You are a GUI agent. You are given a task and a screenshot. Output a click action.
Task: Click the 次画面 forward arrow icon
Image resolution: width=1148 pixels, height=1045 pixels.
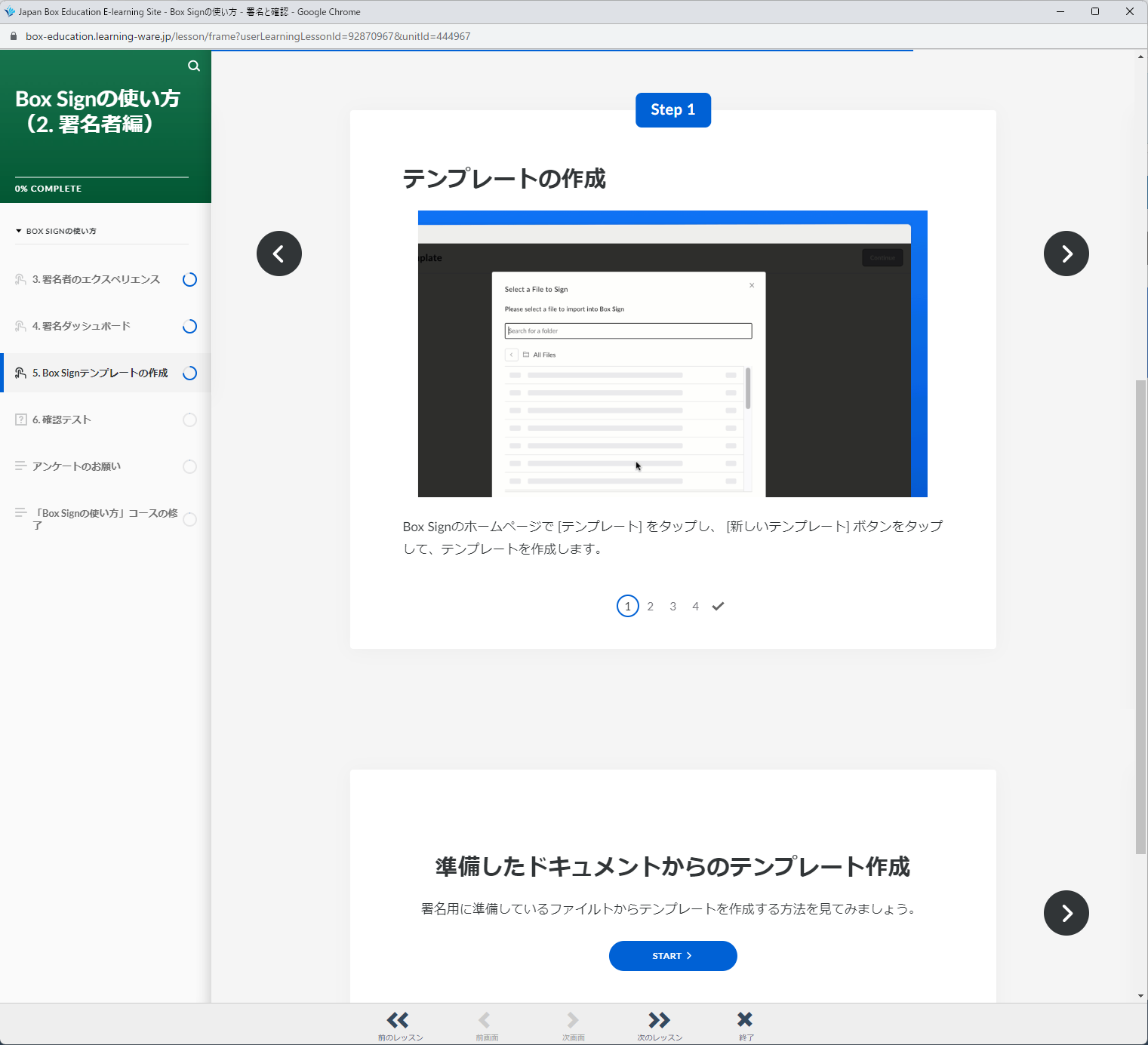572,1020
